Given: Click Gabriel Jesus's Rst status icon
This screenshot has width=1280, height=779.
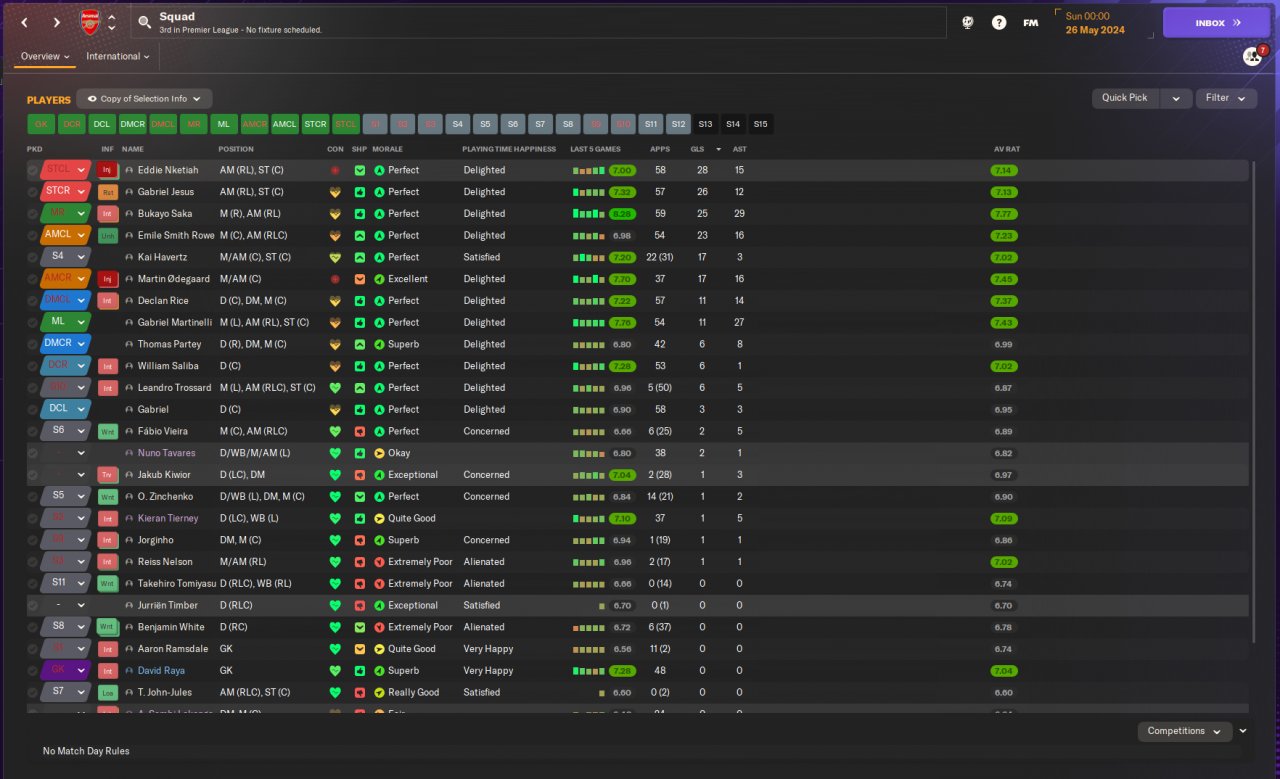Looking at the screenshot, I should [x=107, y=192].
